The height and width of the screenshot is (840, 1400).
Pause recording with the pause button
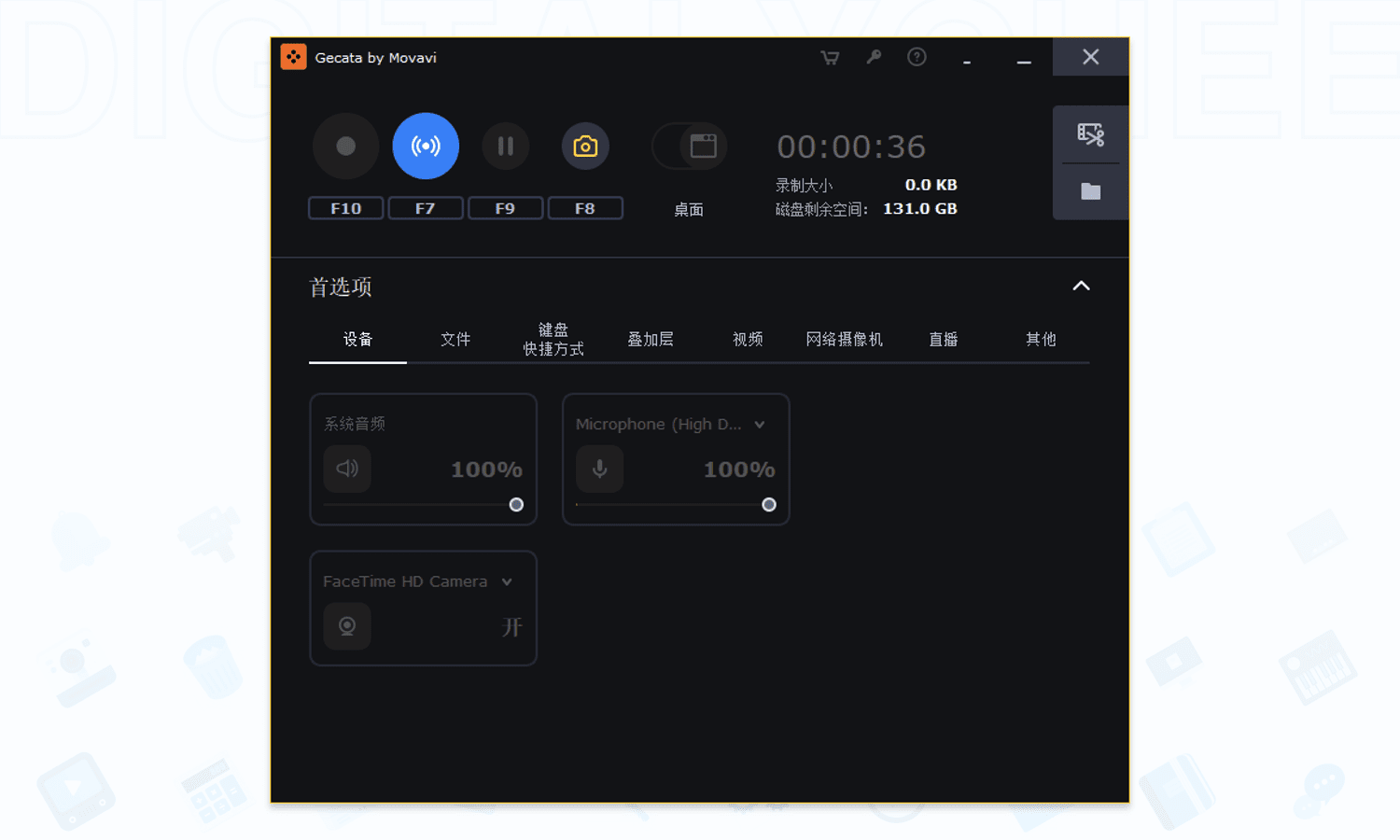(x=505, y=147)
